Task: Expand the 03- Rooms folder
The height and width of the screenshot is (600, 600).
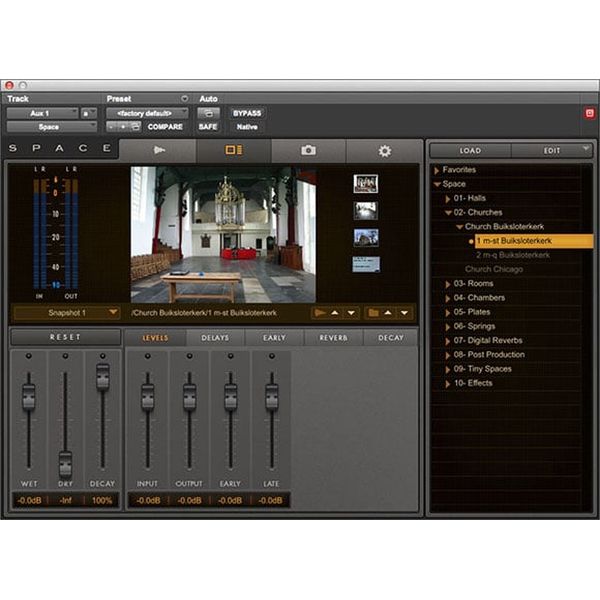Action: (448, 284)
